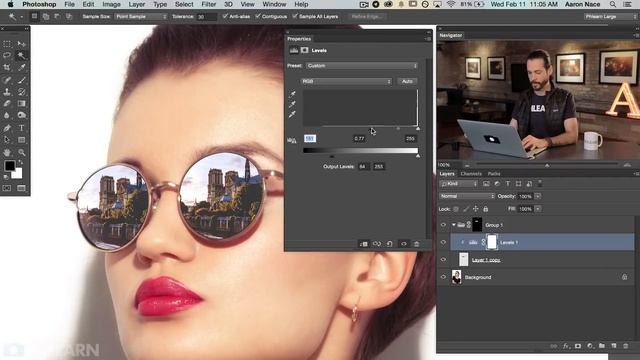The height and width of the screenshot is (360, 640).
Task: Select the Type tool in toolbox
Action: click(x=21, y=128)
